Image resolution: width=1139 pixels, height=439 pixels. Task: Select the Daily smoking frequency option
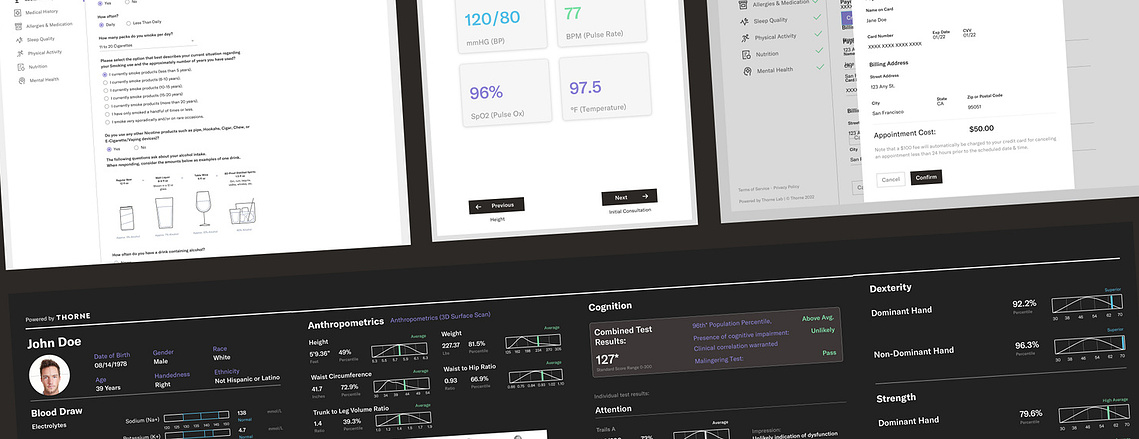[x=100, y=25]
